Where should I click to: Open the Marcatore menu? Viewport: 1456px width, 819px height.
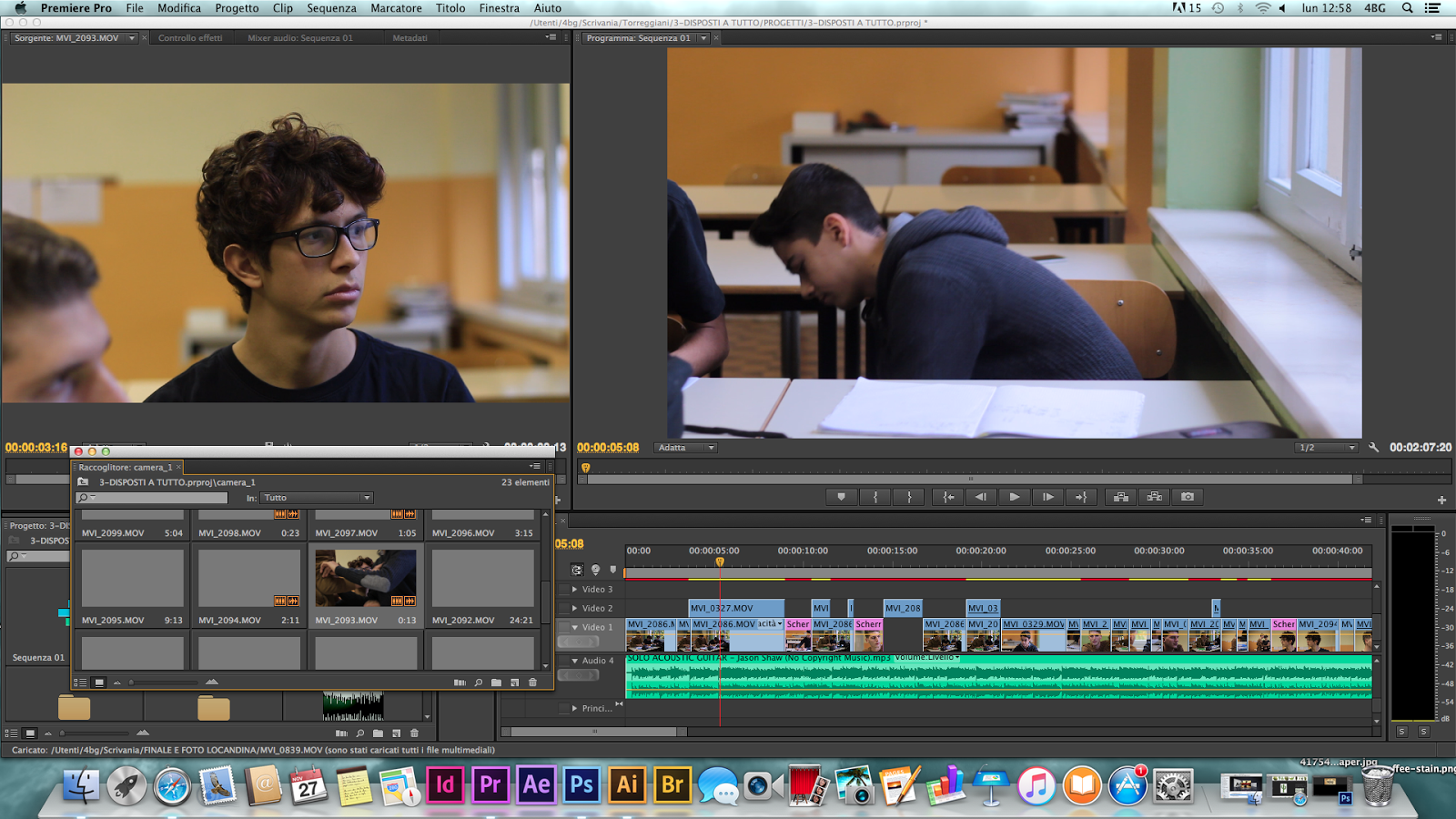(396, 8)
